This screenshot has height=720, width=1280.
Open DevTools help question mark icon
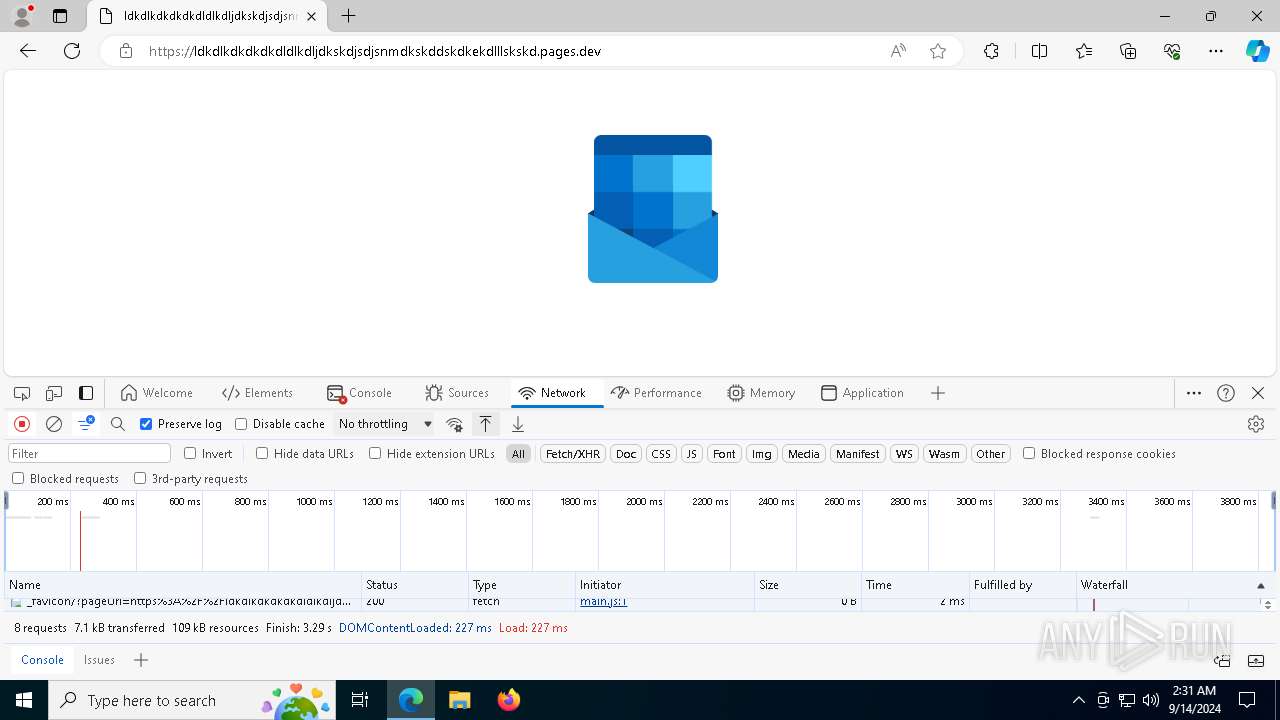pyautogui.click(x=1226, y=393)
